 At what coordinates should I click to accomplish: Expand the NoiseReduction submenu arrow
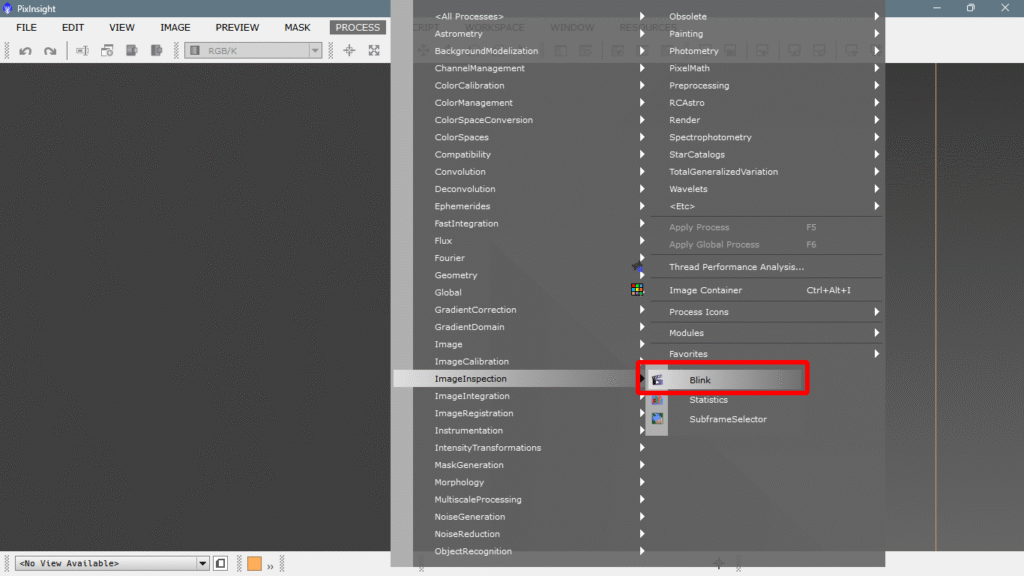click(x=642, y=534)
